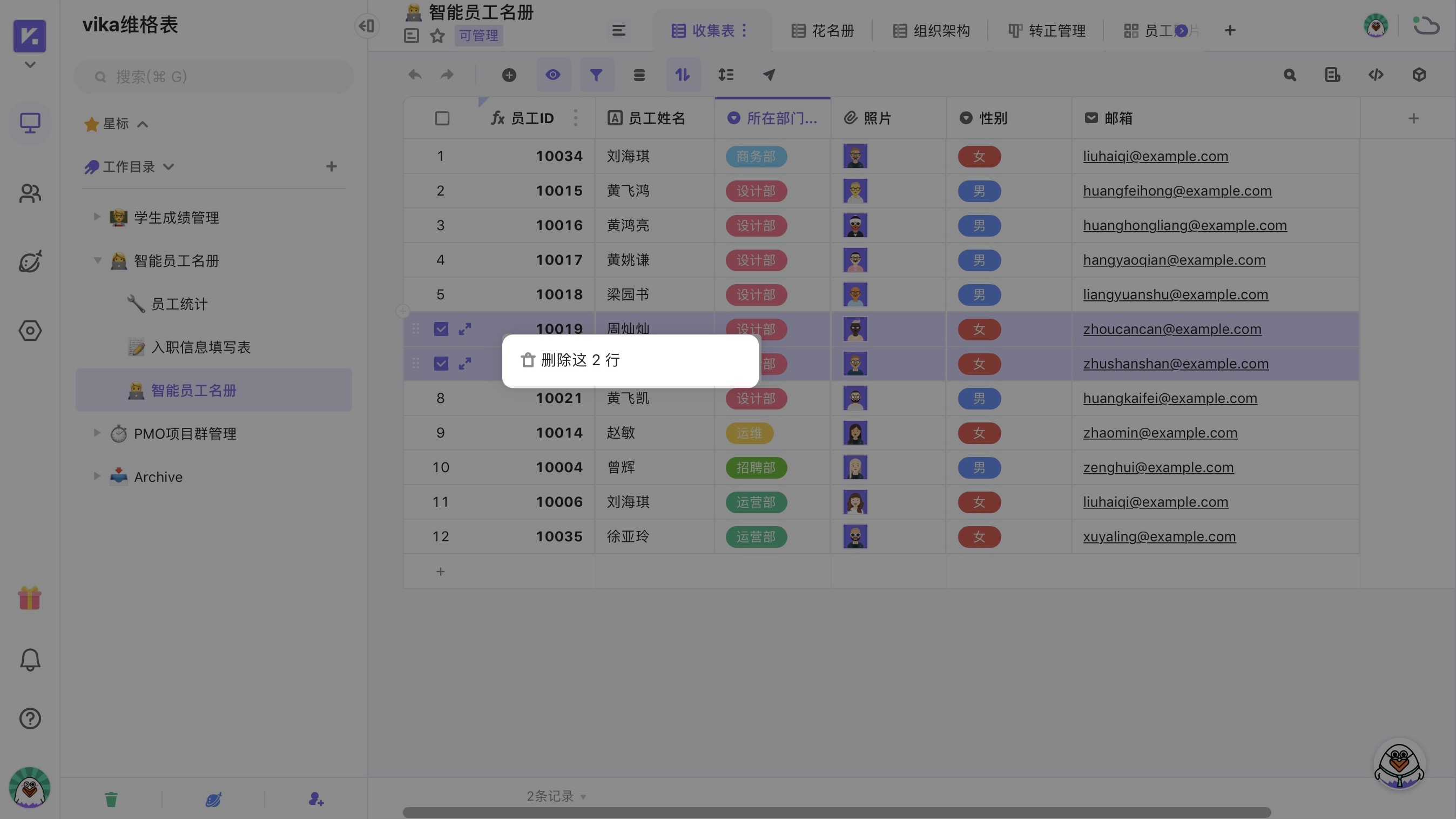1456x819 pixels.
Task: Click the sort toolbar icon
Action: coord(683,74)
